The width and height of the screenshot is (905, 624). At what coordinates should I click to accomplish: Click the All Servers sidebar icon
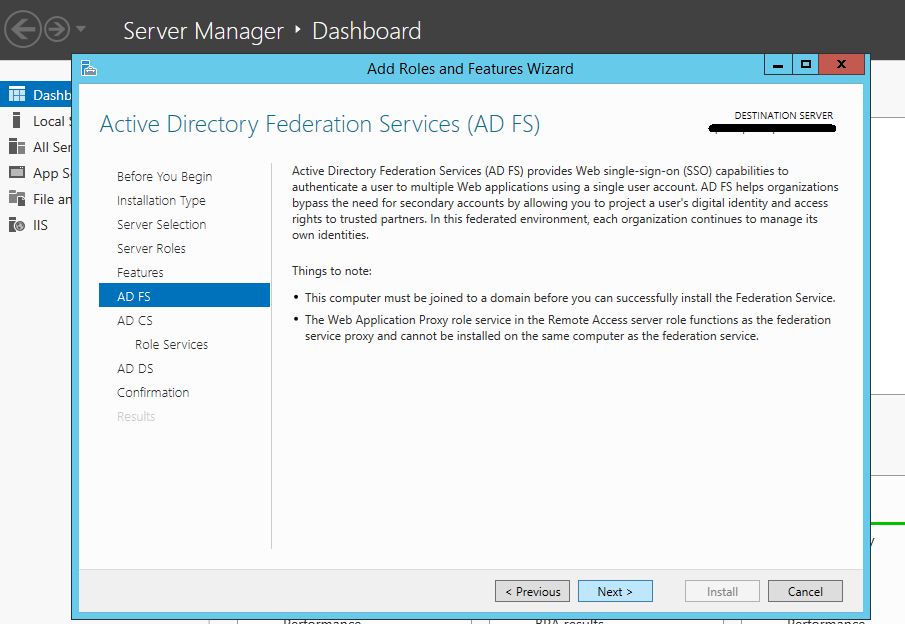16,147
